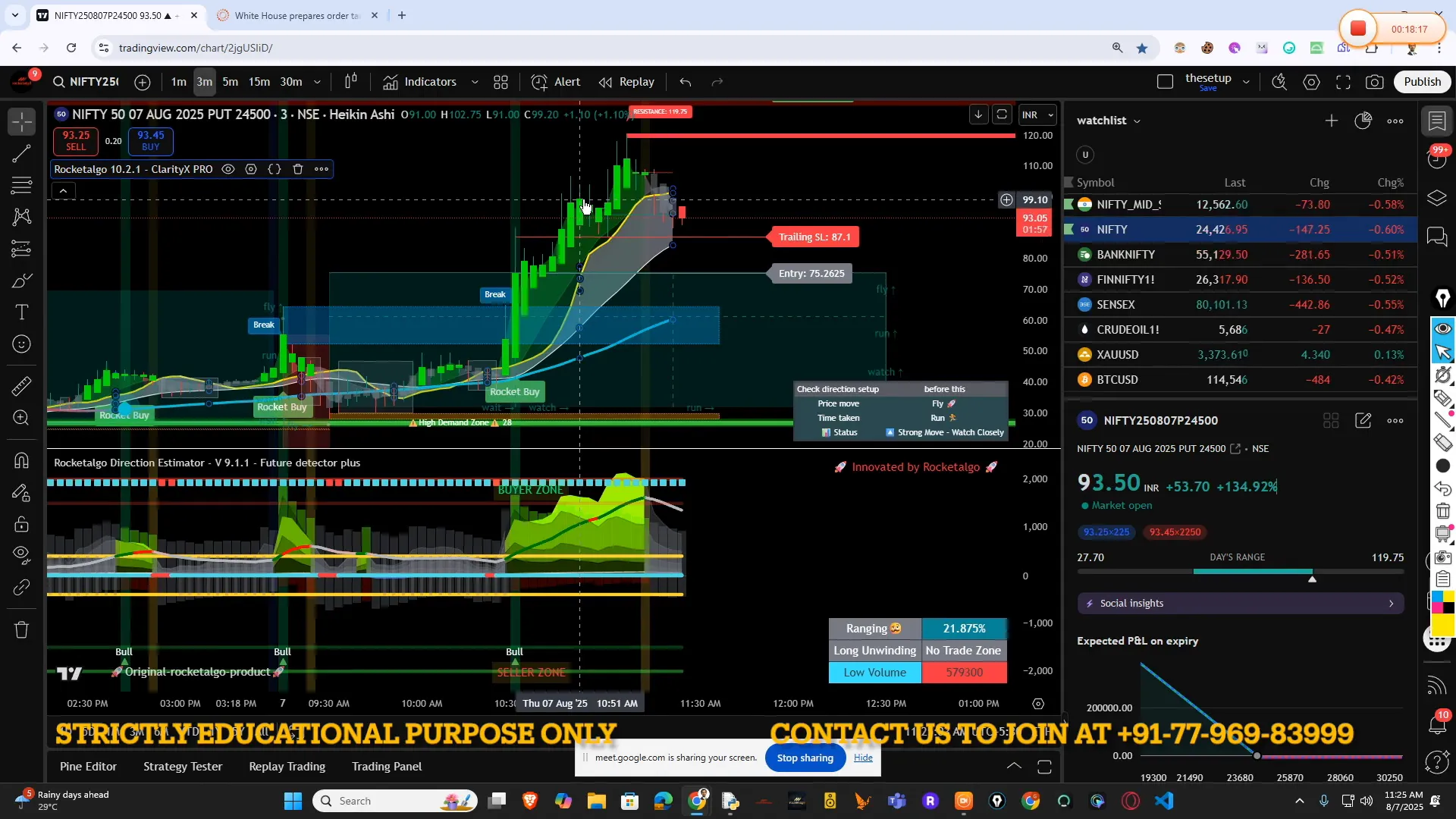This screenshot has width=1456, height=819.
Task: Toggle lock all drawings
Action: 22,524
